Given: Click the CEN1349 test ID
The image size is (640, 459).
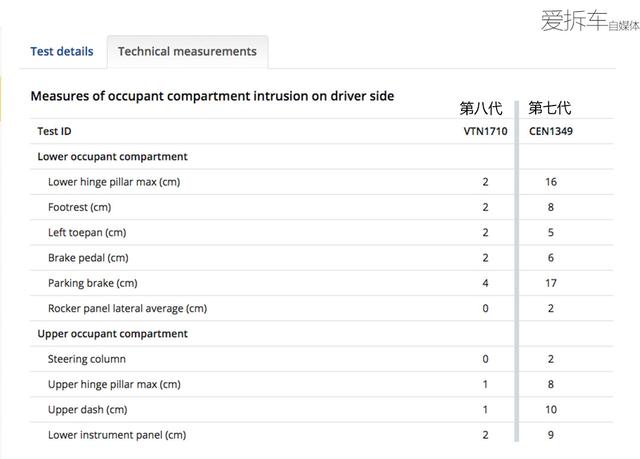Looking at the screenshot, I should pyautogui.click(x=551, y=131).
